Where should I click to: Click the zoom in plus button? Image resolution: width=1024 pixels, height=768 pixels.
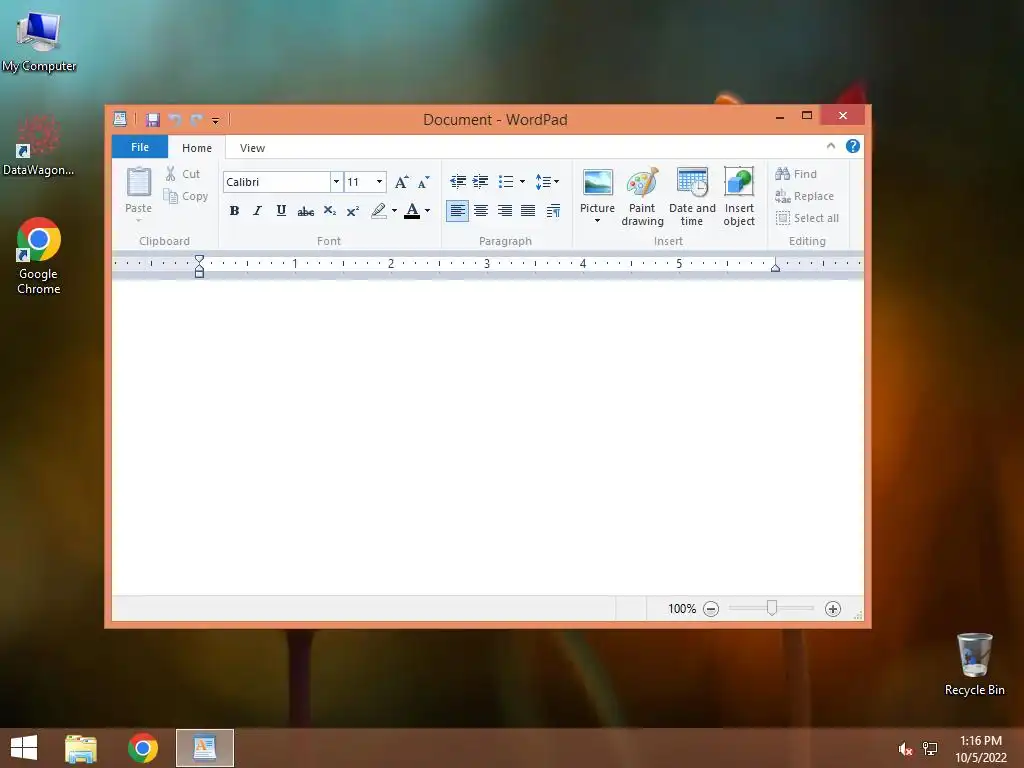click(x=833, y=609)
